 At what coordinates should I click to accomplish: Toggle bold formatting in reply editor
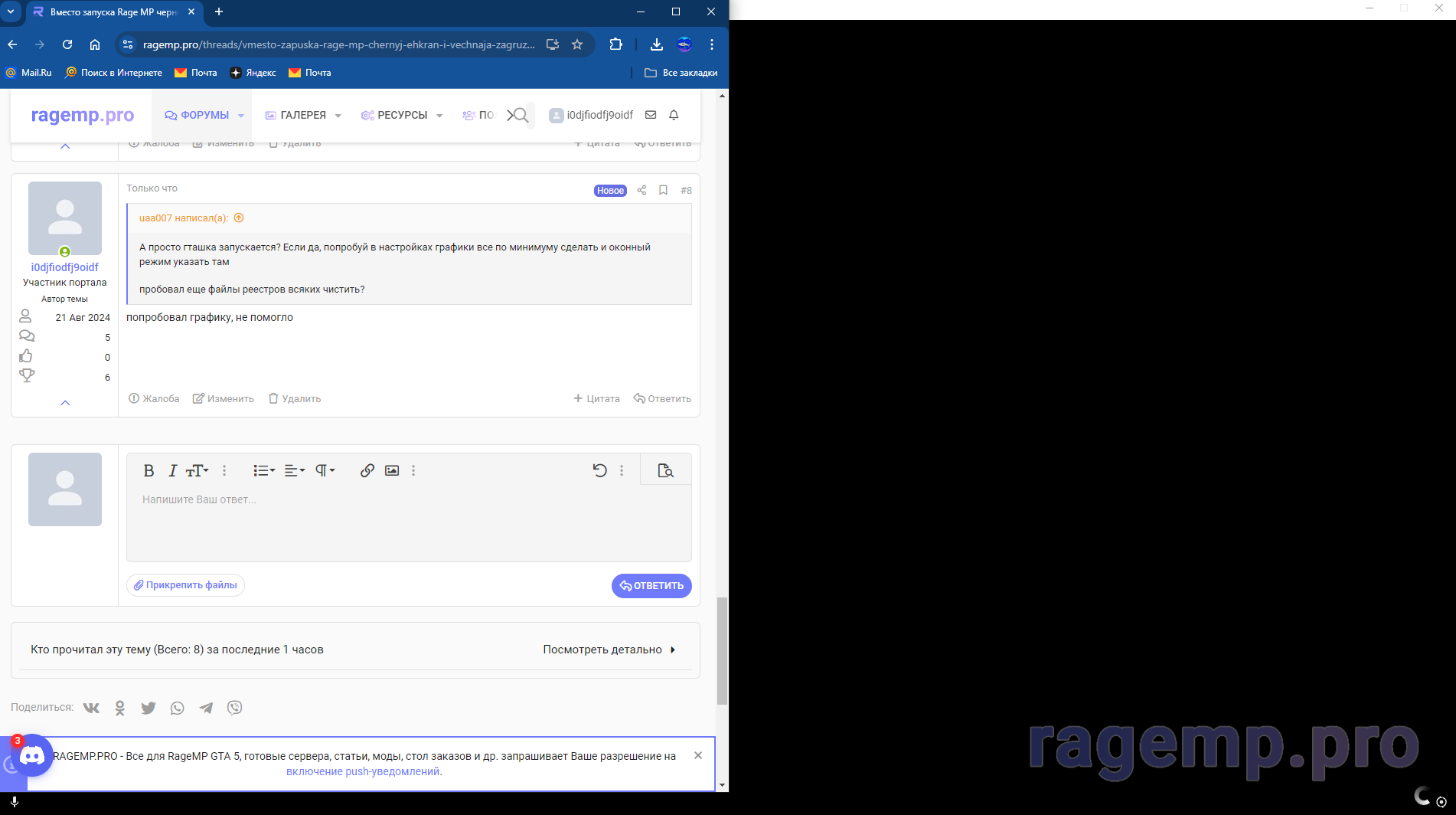point(149,470)
